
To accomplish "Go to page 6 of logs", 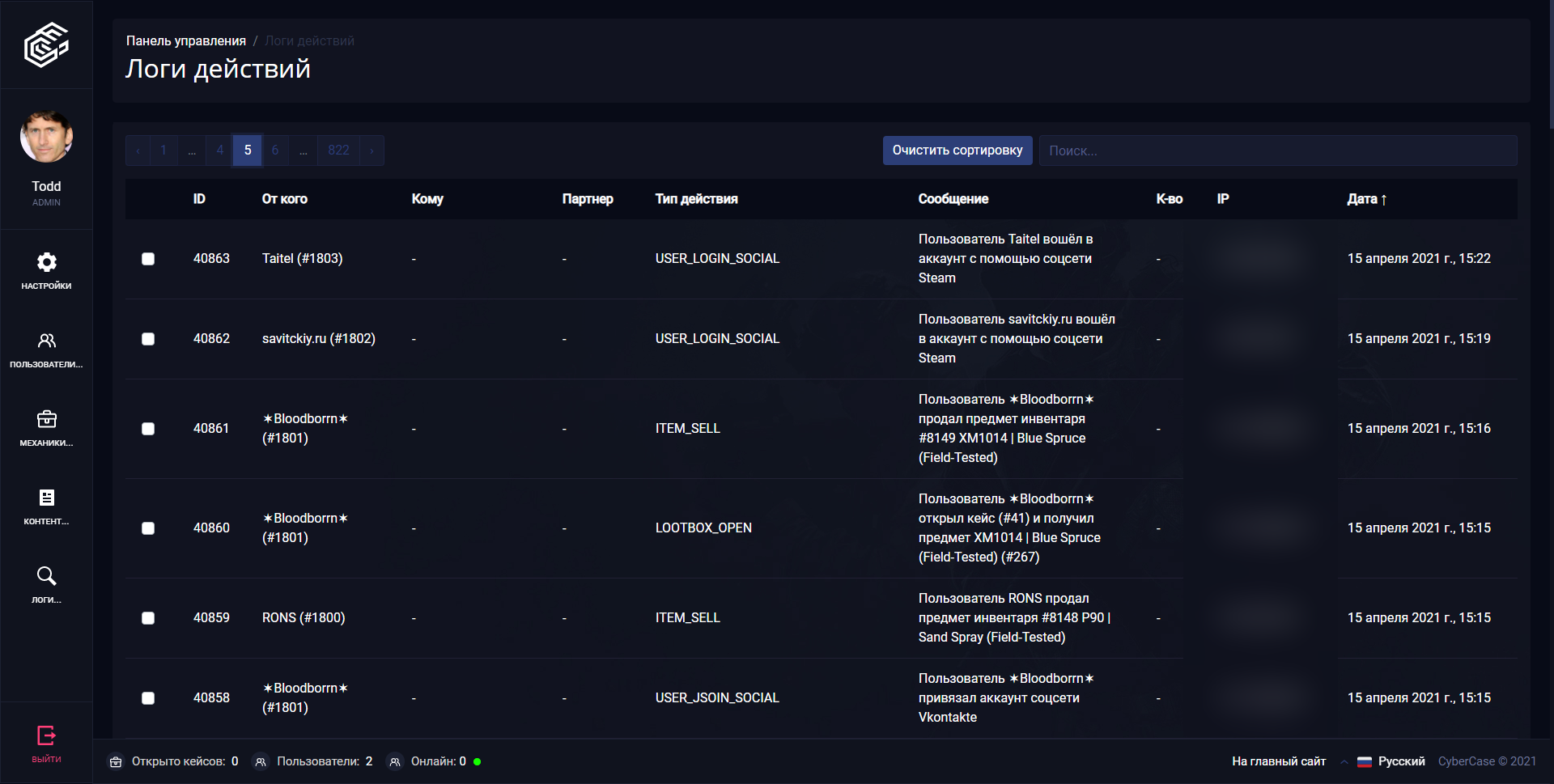I will (275, 150).
